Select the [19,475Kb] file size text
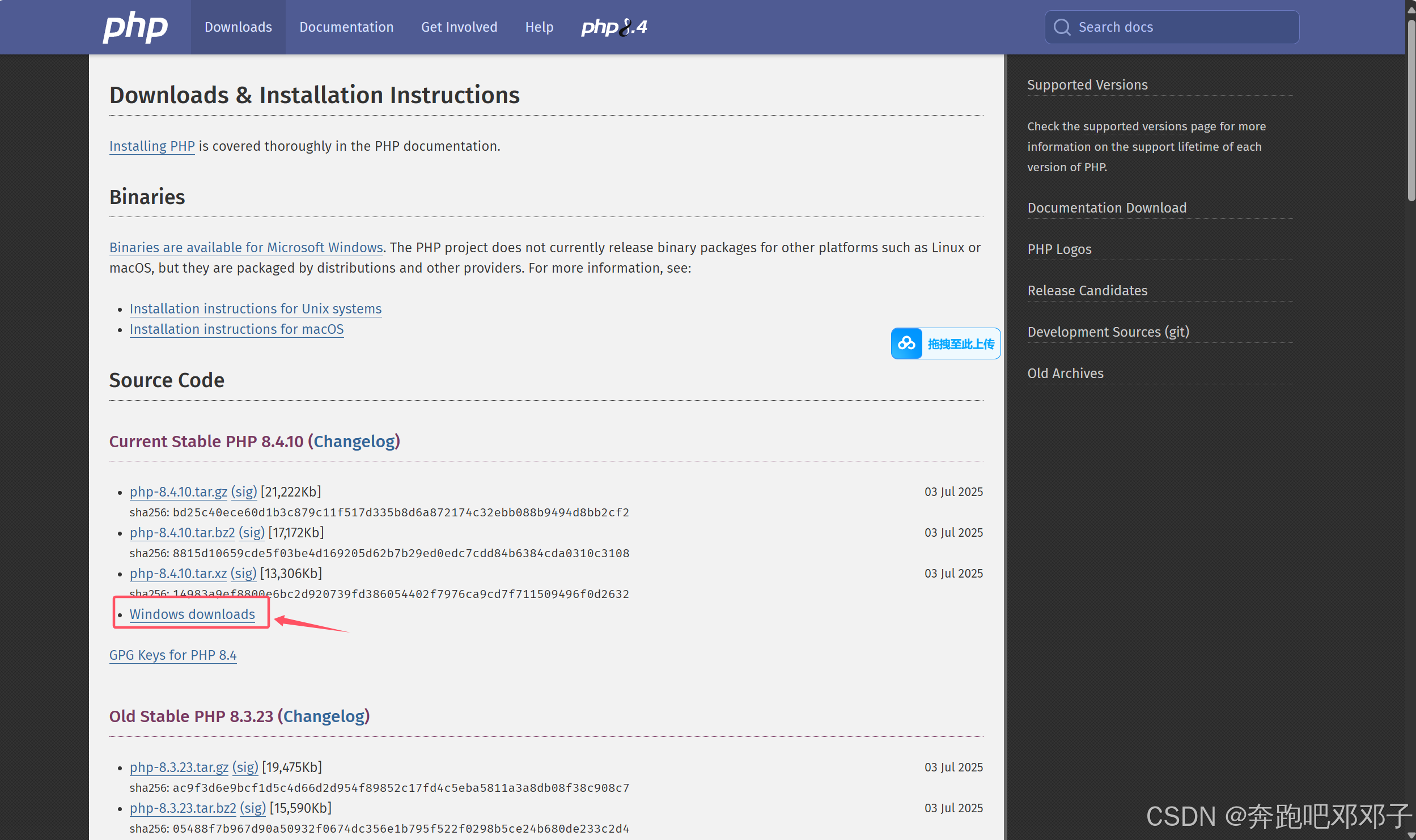The width and height of the screenshot is (1416, 840). pyautogui.click(x=292, y=767)
